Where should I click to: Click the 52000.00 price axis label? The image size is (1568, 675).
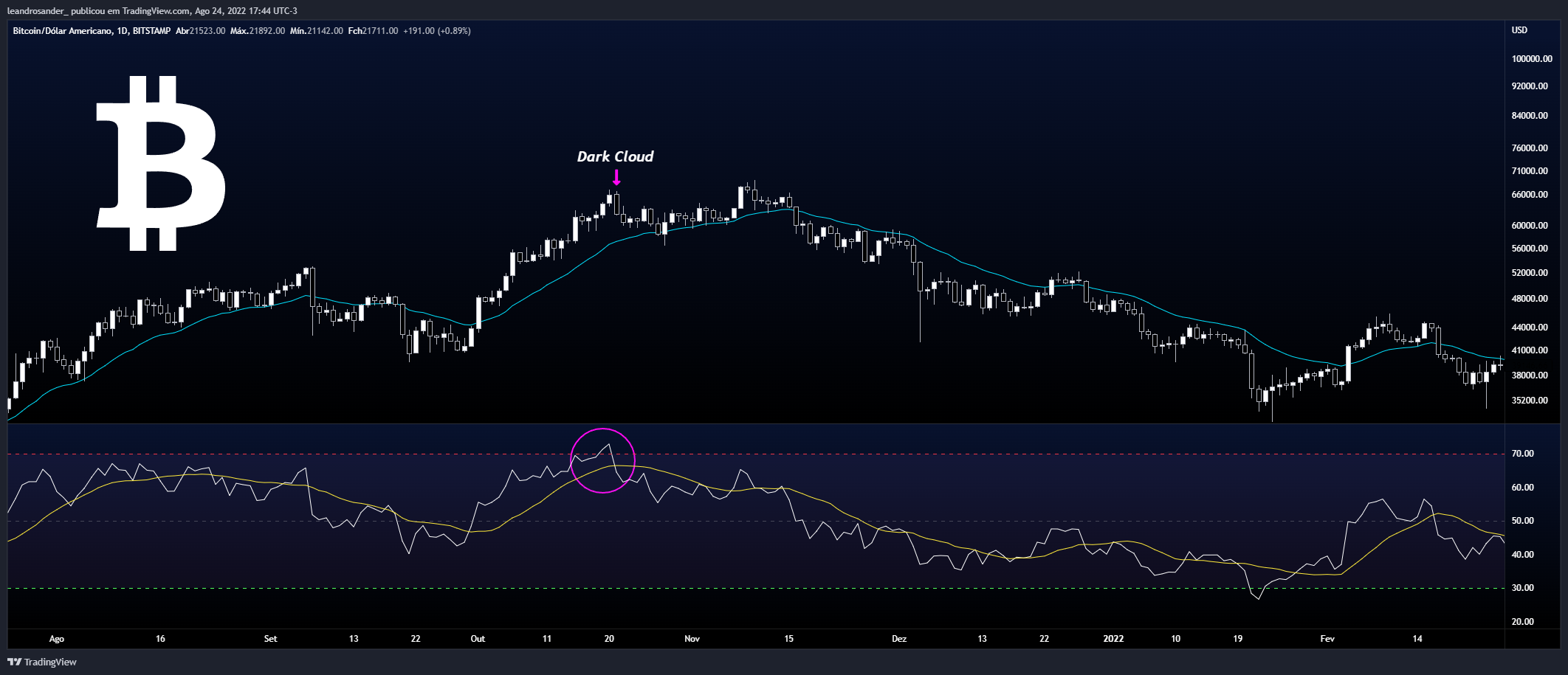tap(1530, 273)
